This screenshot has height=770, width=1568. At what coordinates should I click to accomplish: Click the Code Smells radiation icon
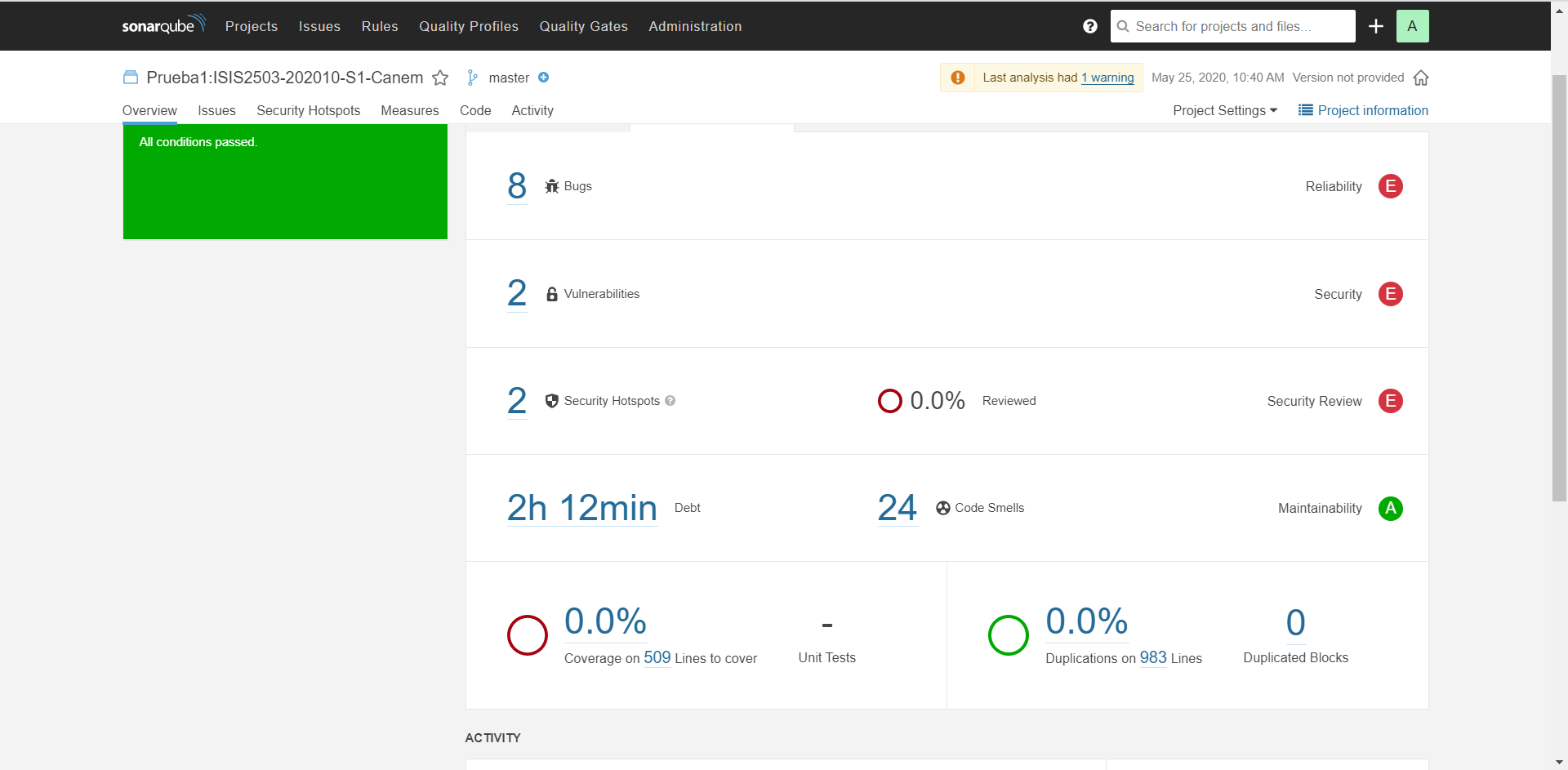943,508
